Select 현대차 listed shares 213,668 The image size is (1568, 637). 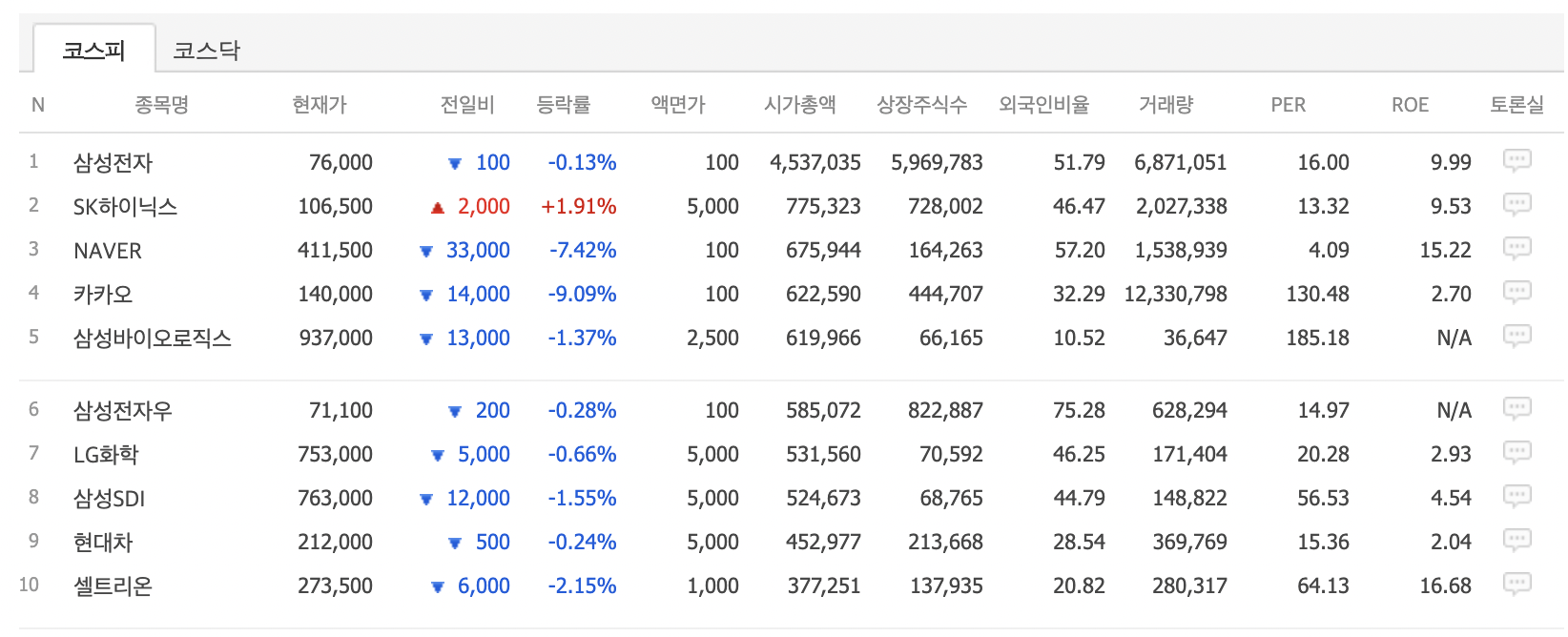click(946, 543)
